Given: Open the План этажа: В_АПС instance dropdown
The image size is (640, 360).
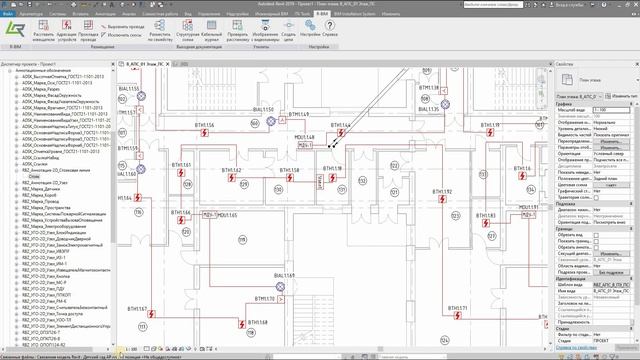Looking at the screenshot, I should (x=579, y=96).
